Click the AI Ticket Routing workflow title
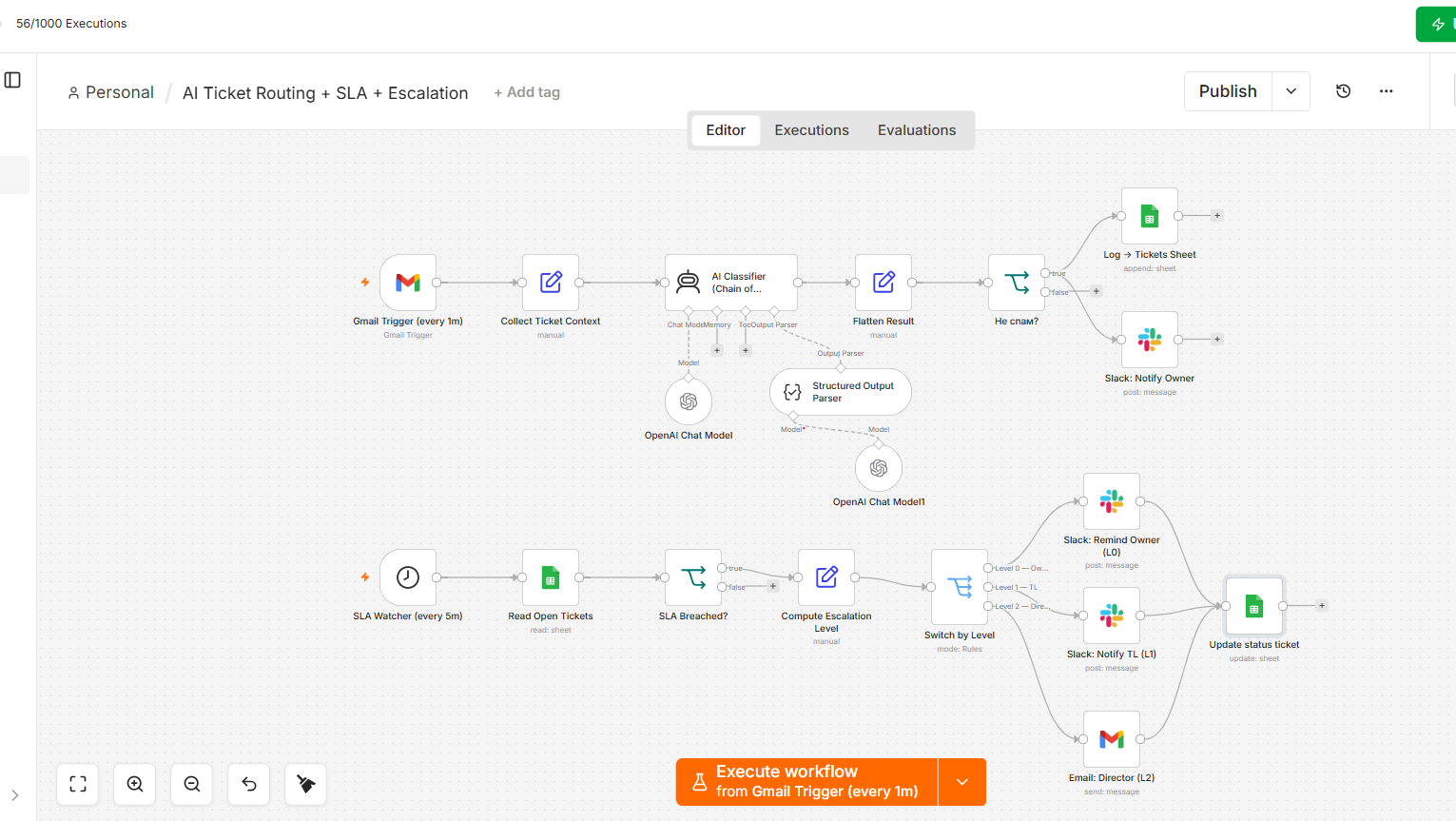This screenshot has height=821, width=1456. tap(325, 93)
